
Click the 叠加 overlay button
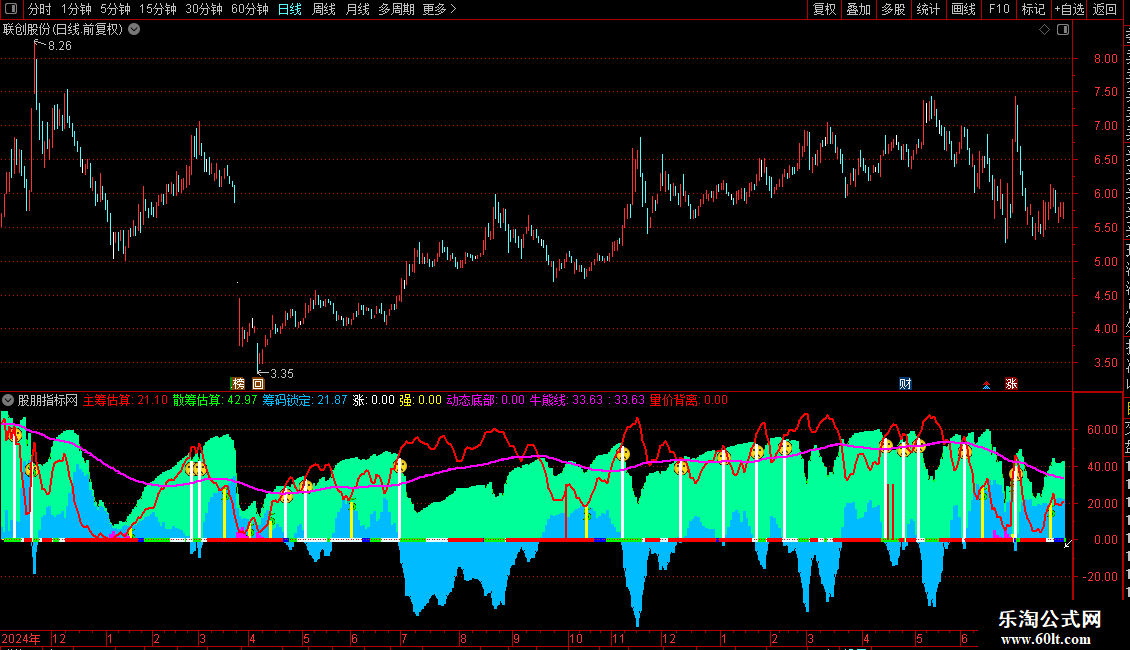pyautogui.click(x=858, y=9)
